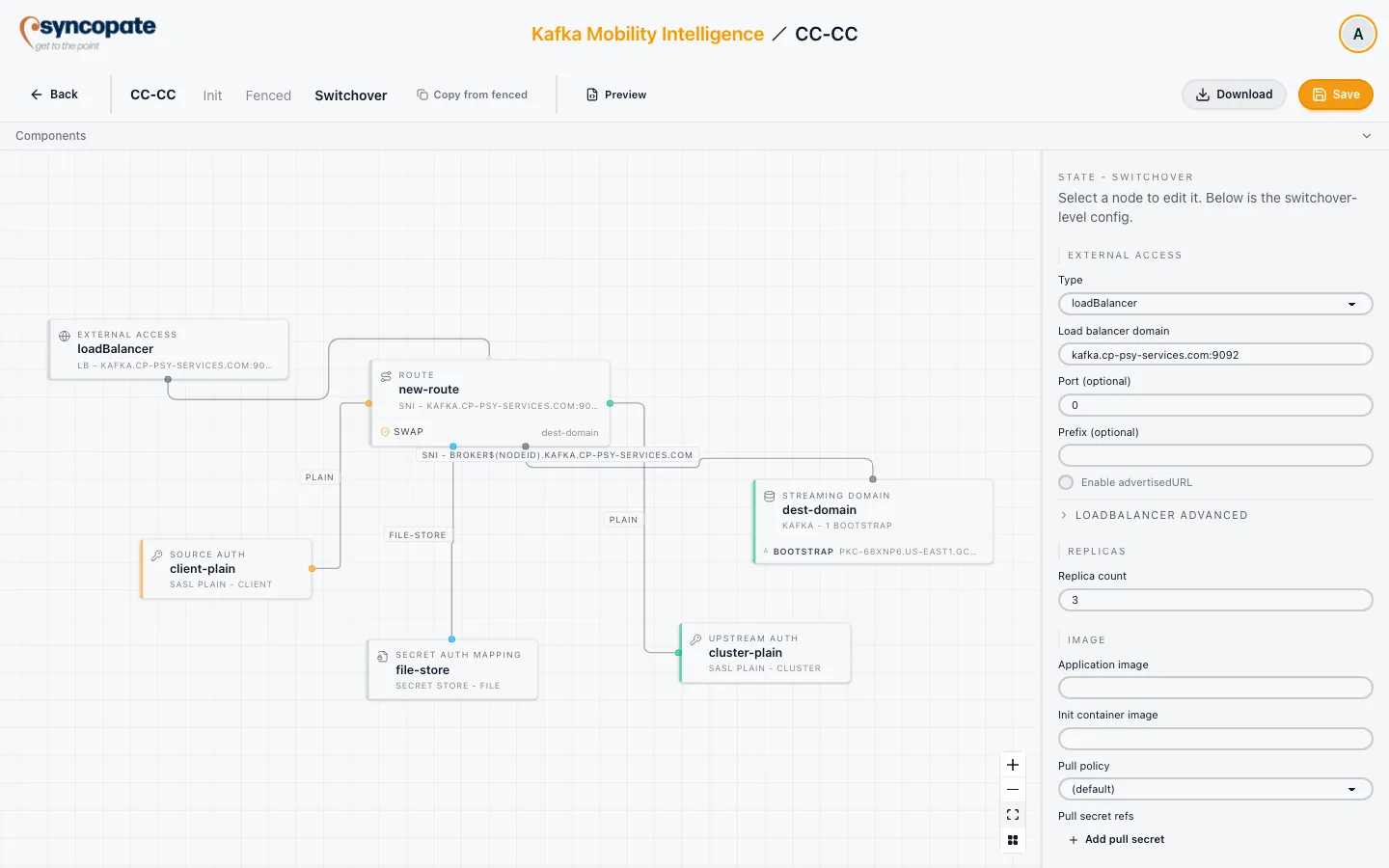Image resolution: width=1389 pixels, height=868 pixels.
Task: Click the Copy from fenced copy icon
Action: [x=422, y=95]
